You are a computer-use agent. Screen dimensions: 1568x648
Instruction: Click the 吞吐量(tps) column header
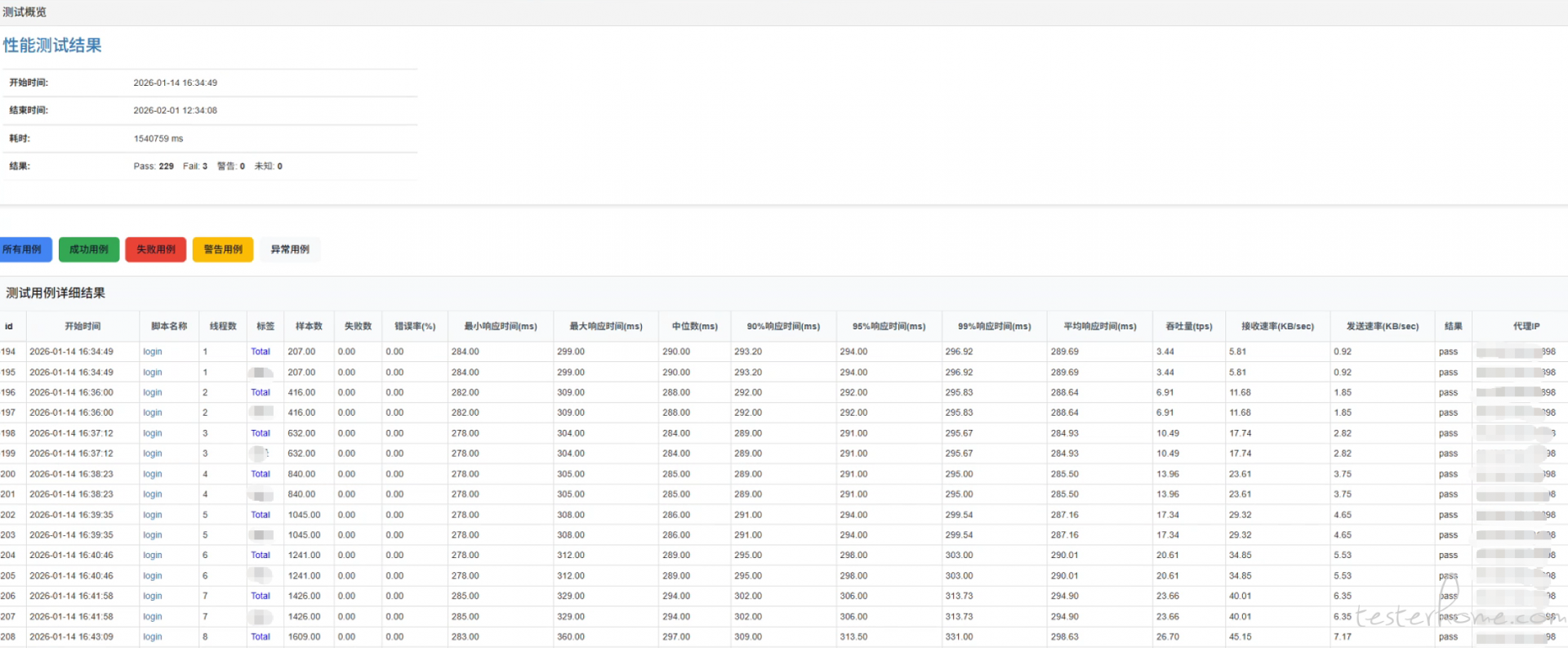click(1188, 326)
